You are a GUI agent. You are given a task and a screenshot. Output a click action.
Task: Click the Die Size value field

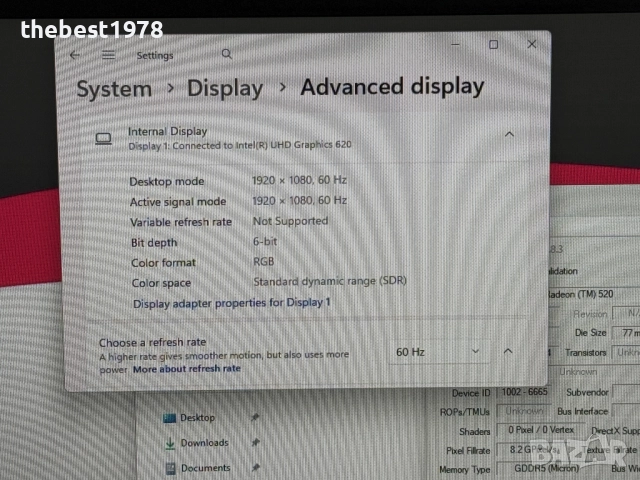coord(626,333)
